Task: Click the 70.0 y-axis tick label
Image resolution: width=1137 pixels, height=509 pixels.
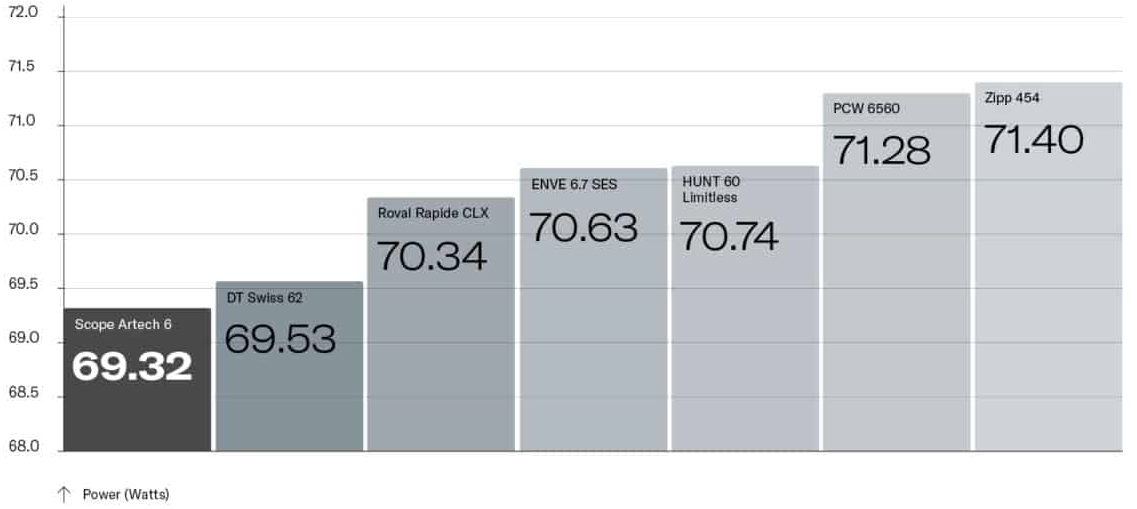Action: 22,230
